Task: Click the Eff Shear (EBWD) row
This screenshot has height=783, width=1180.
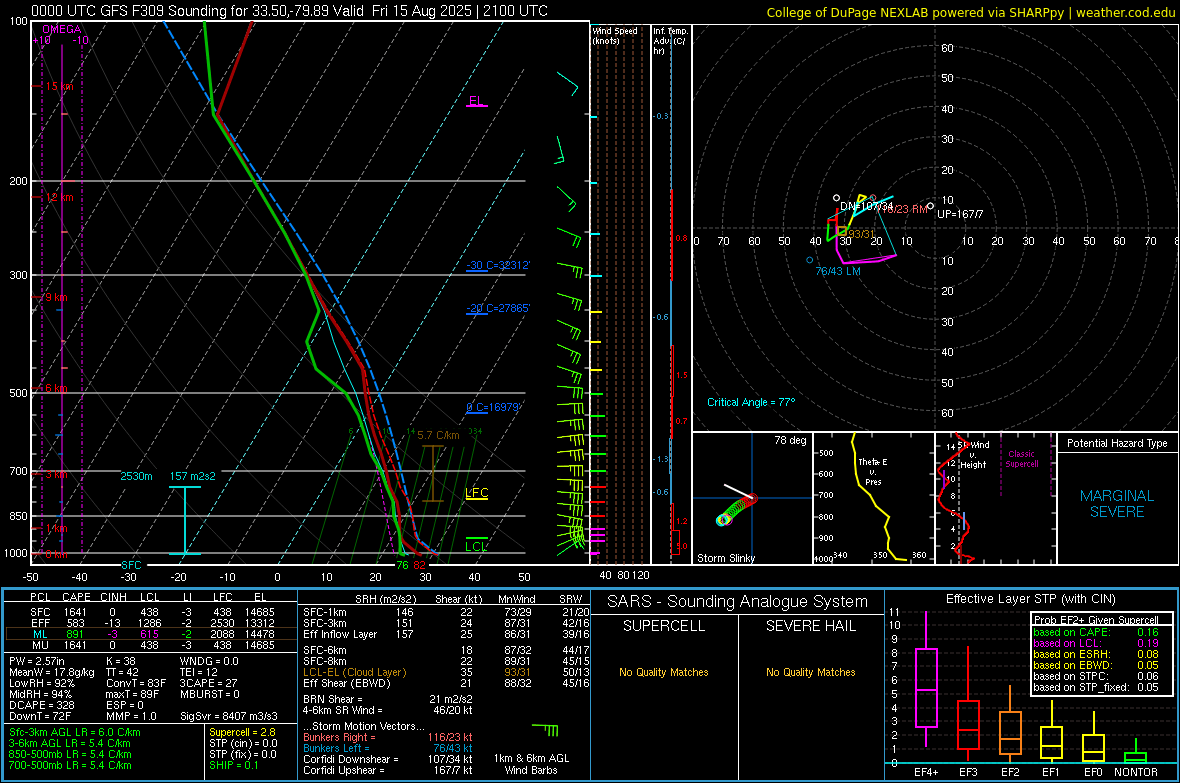Action: (x=446, y=684)
